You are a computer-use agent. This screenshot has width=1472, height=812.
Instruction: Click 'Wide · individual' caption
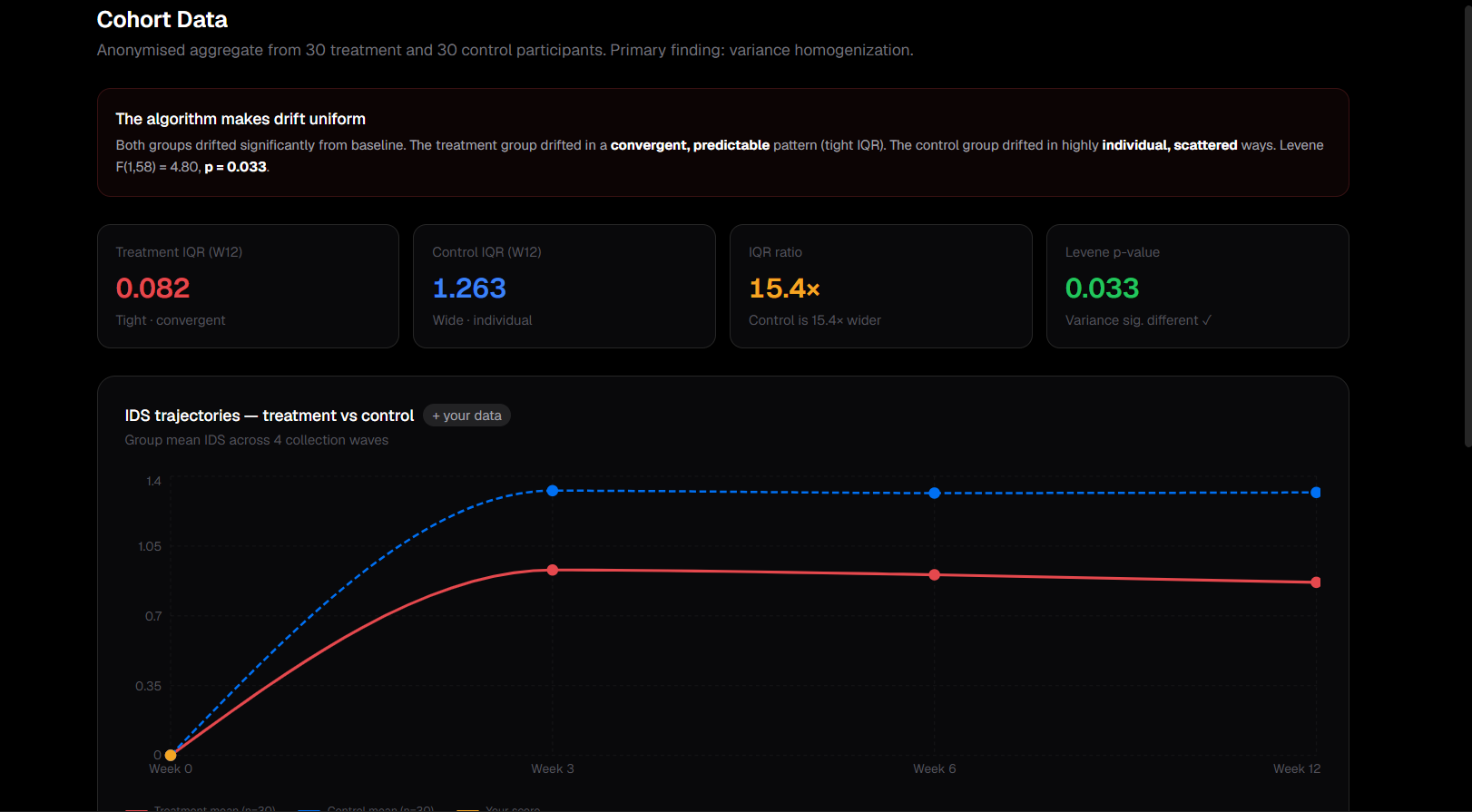click(482, 320)
